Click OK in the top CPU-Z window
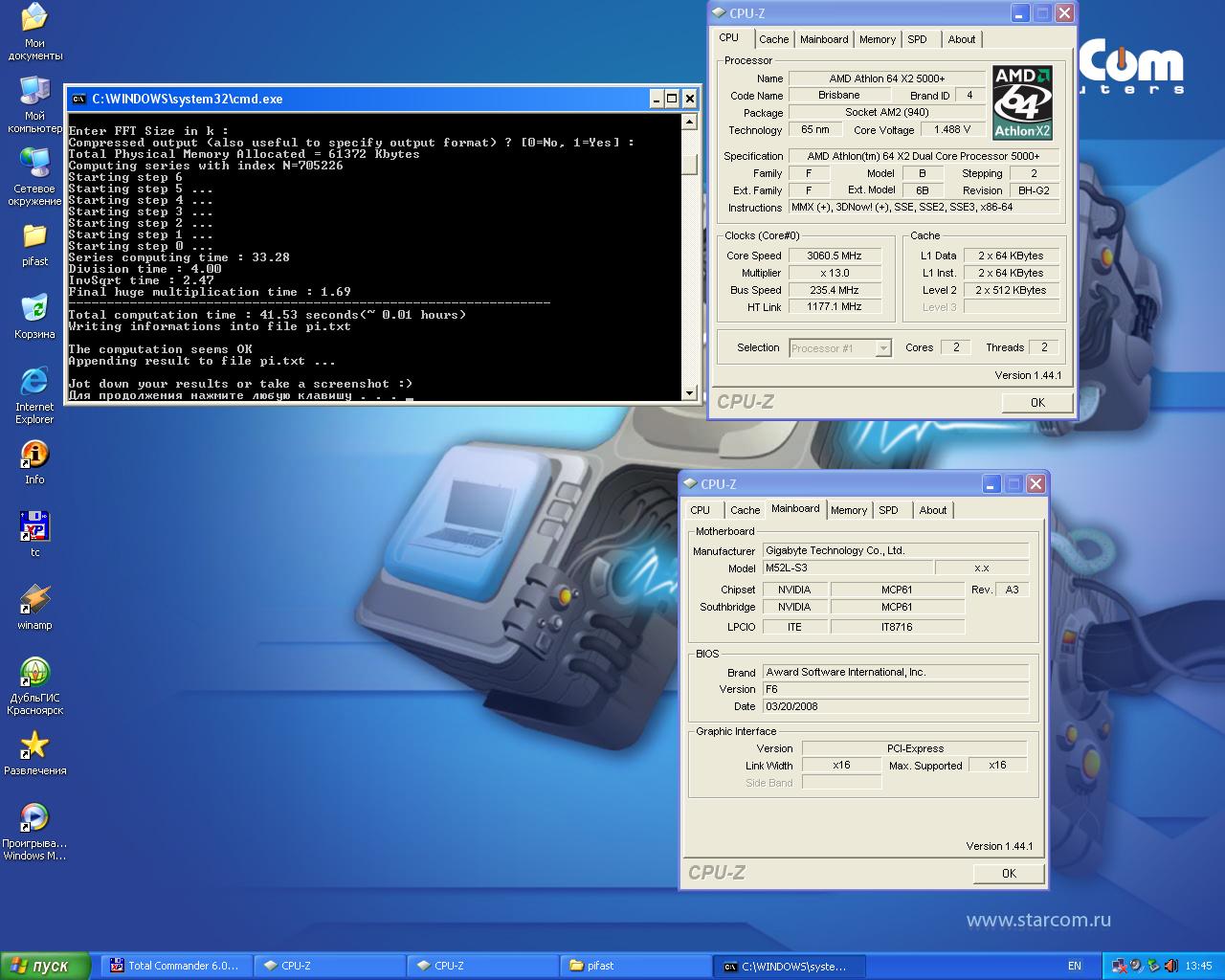Screen dimensions: 1225x980 (x=1037, y=403)
